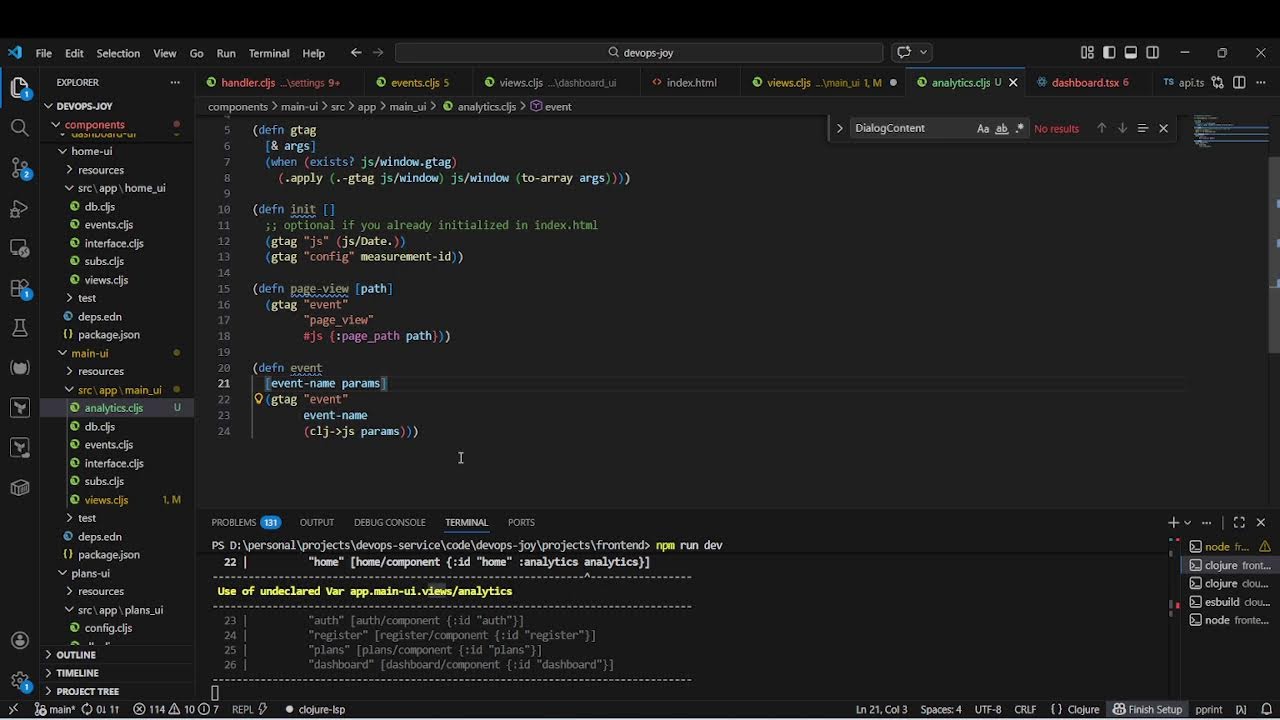Open the Extensions view
The width and height of the screenshot is (1280, 720).
pyautogui.click(x=19, y=288)
